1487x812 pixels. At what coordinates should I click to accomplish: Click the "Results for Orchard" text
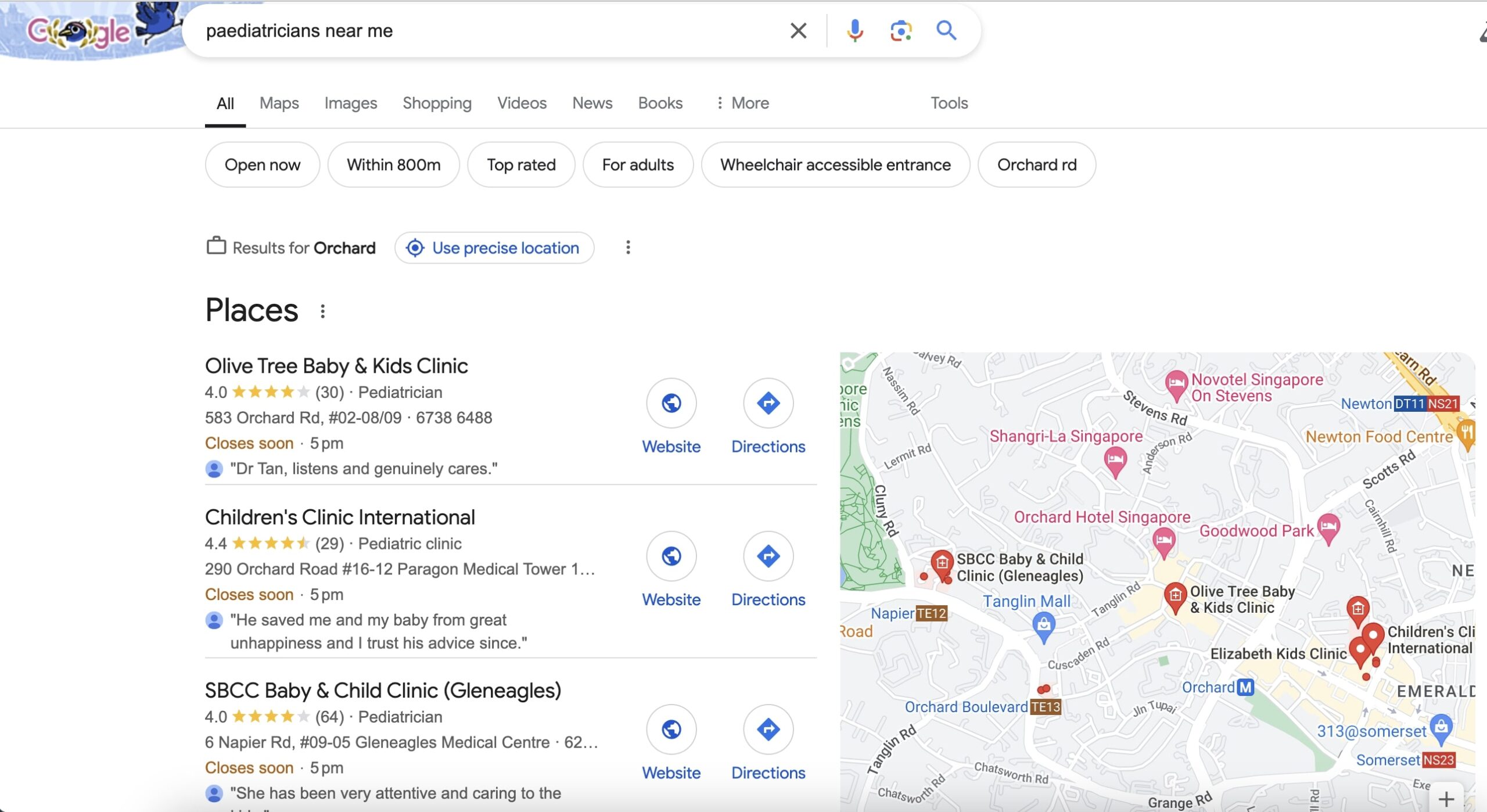[304, 248]
